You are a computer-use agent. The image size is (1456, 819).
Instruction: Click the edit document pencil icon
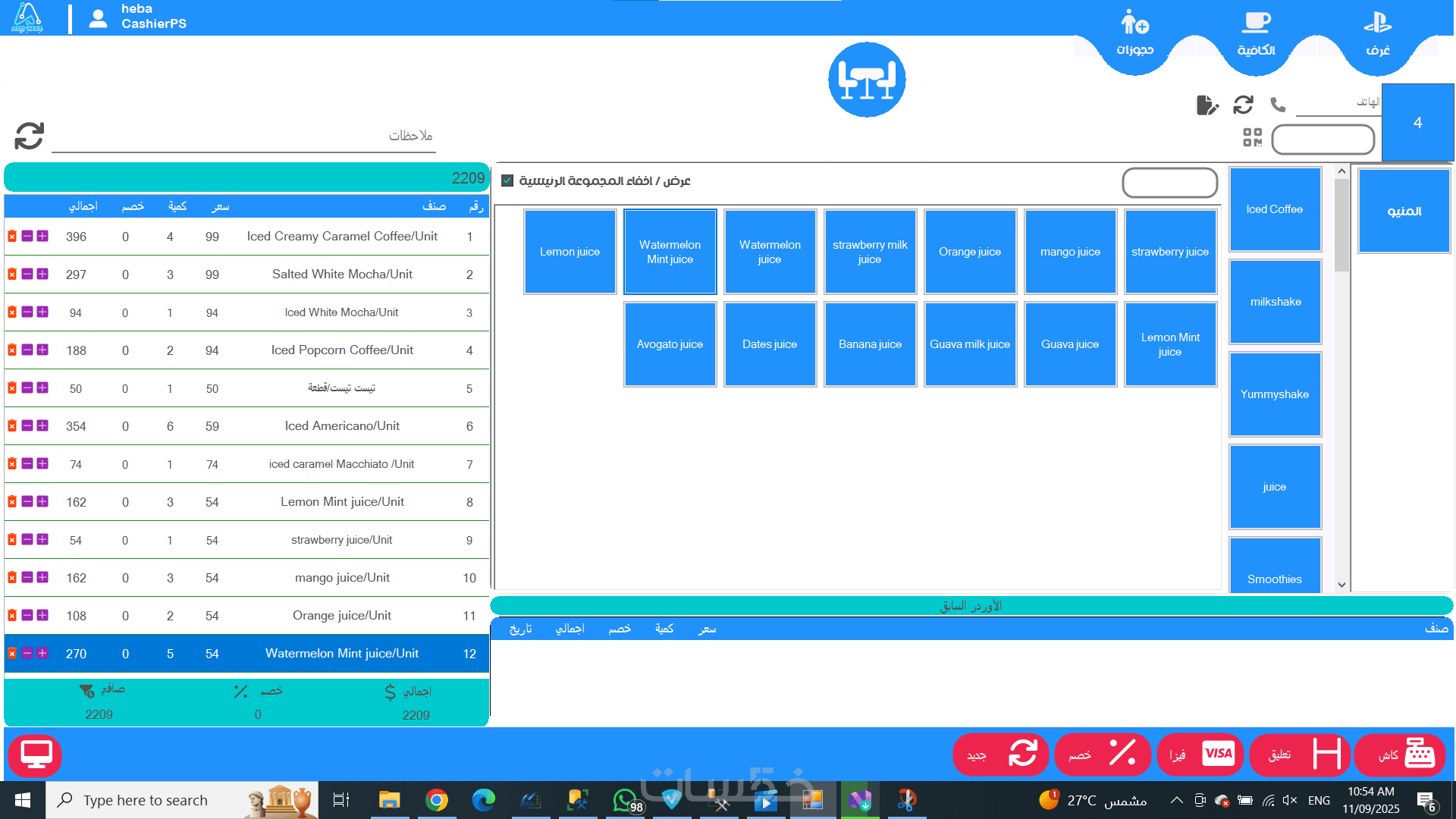tap(1207, 105)
